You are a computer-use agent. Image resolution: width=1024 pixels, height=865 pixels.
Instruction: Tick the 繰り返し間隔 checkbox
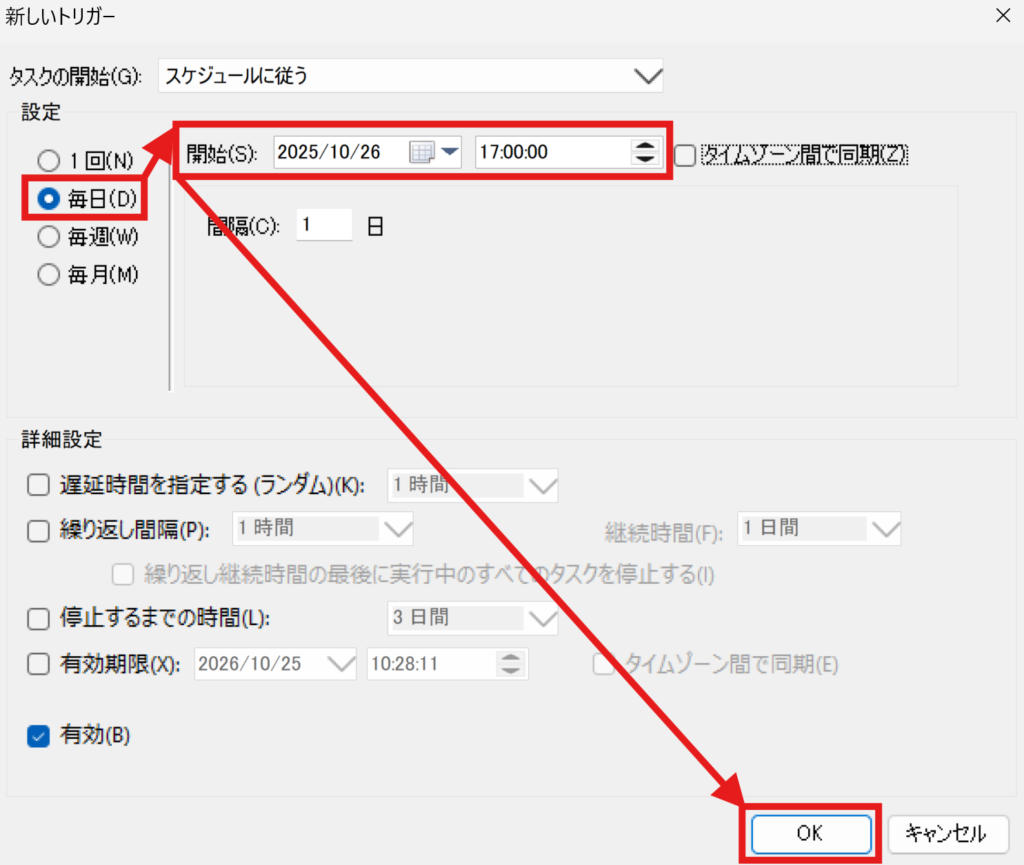(38, 531)
